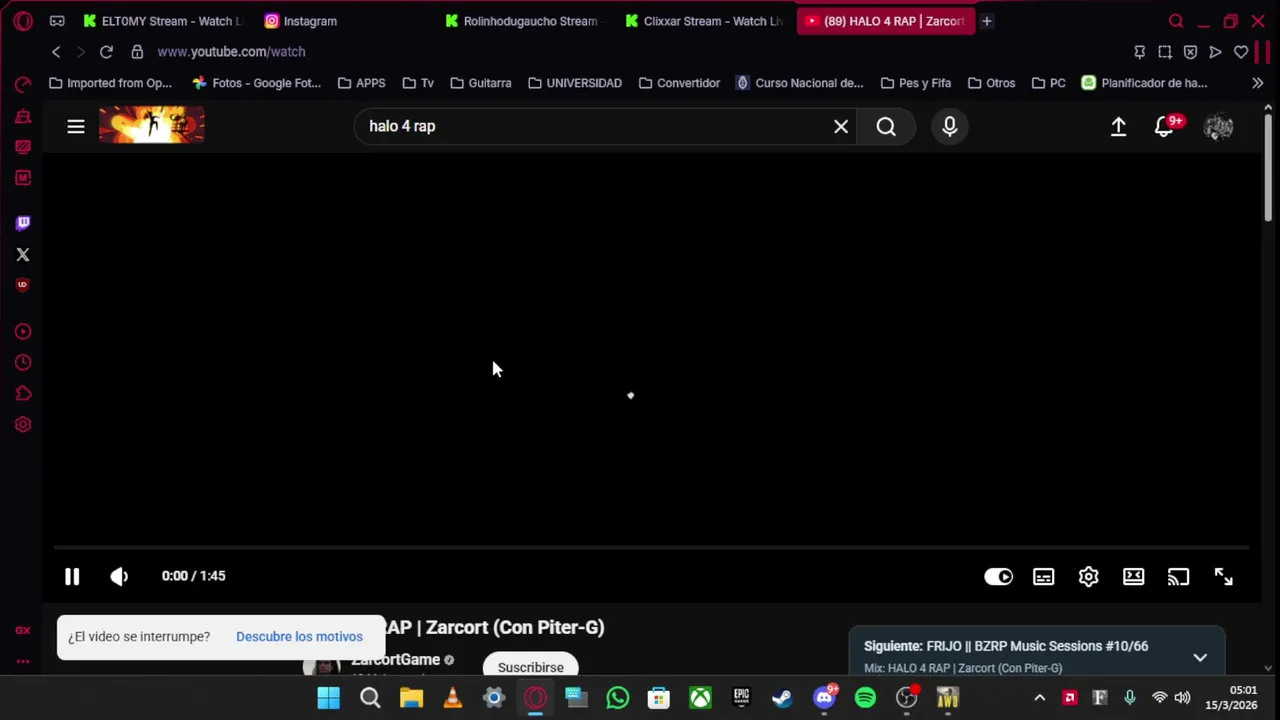Viewport: 1280px width, 720px height.
Task: Open Spotify from the taskbar
Action: 865,698
